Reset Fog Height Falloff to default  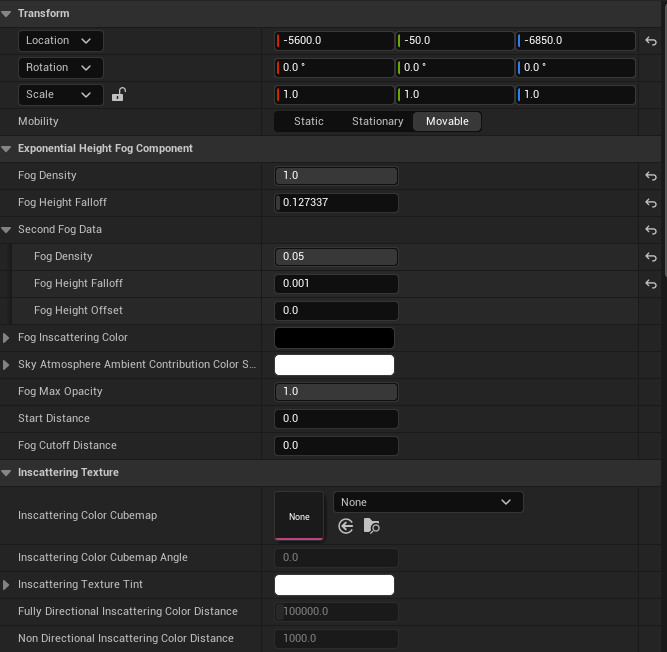[651, 203]
